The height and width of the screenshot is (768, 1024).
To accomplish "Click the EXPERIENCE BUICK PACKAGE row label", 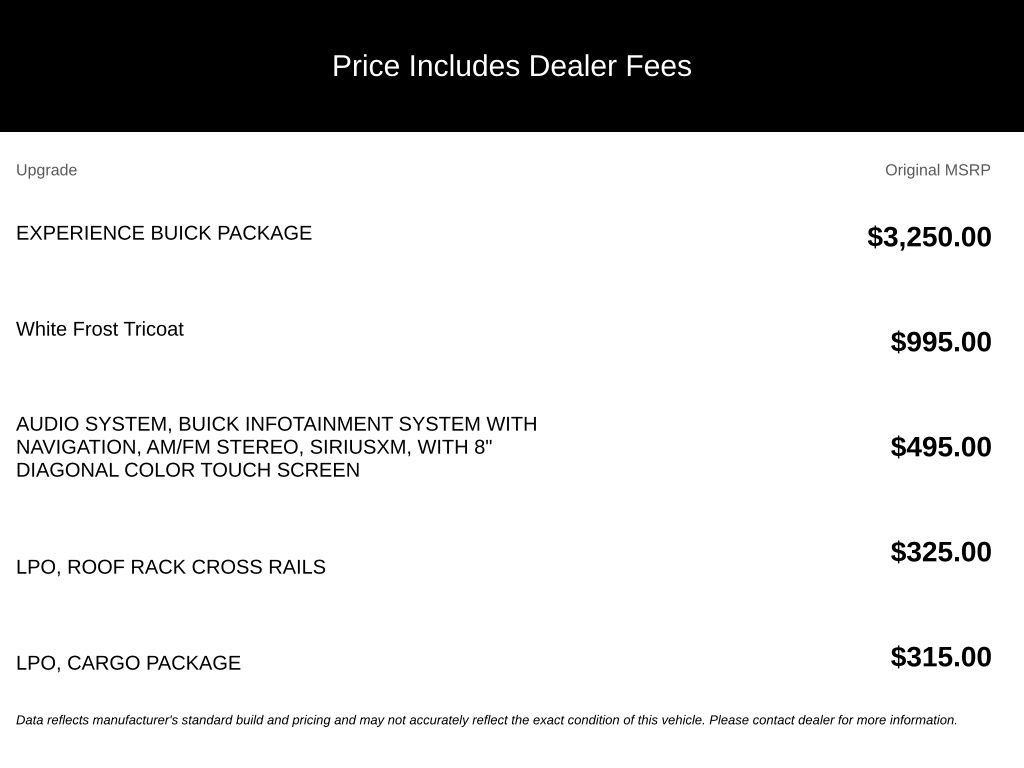I will (164, 233).
